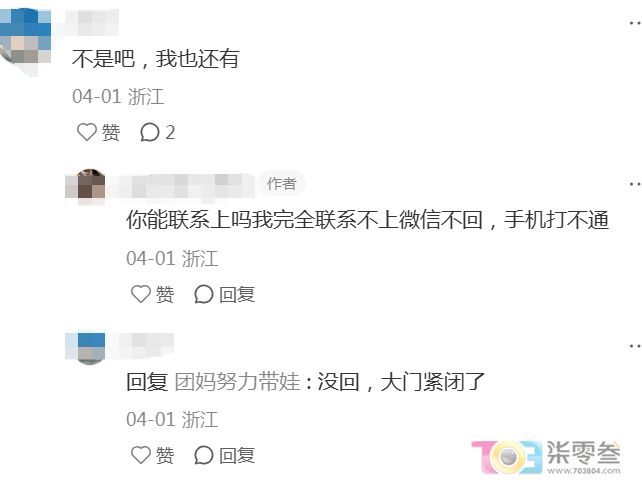This screenshot has width=642, height=486.
Task: Open more options dots for author's reply
Action: click(x=635, y=184)
